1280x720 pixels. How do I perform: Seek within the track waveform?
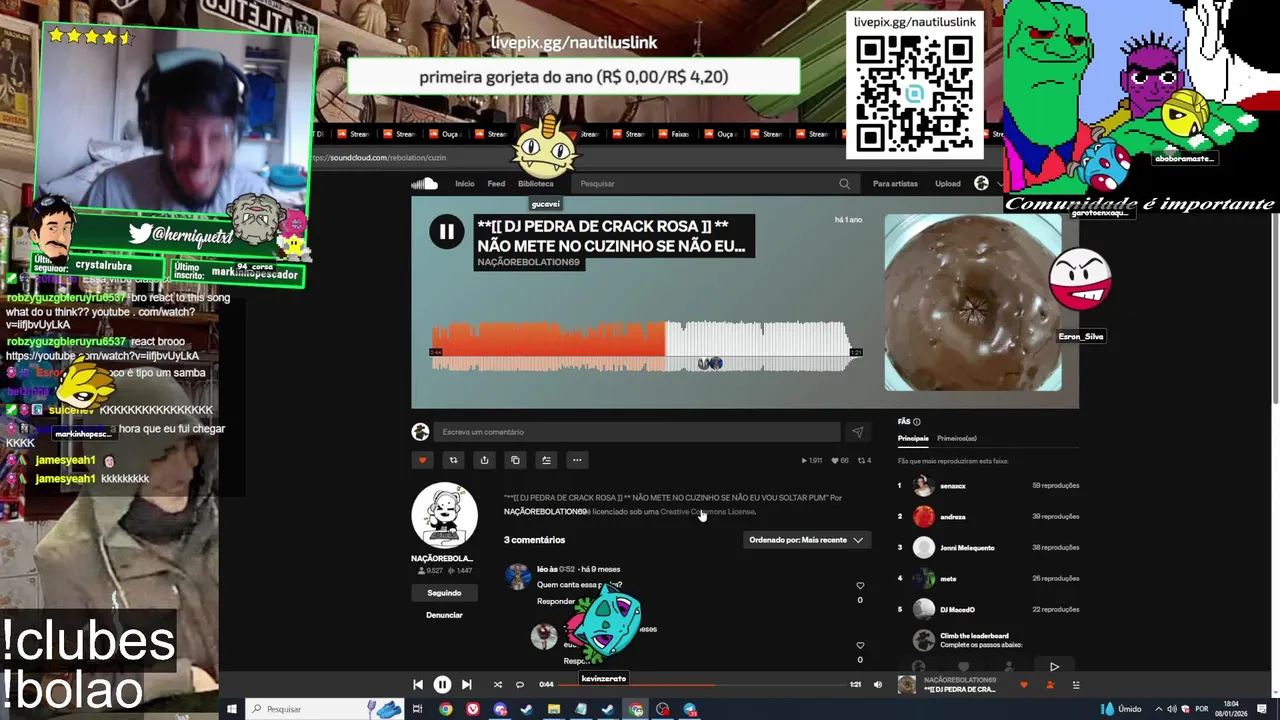tap(647, 346)
